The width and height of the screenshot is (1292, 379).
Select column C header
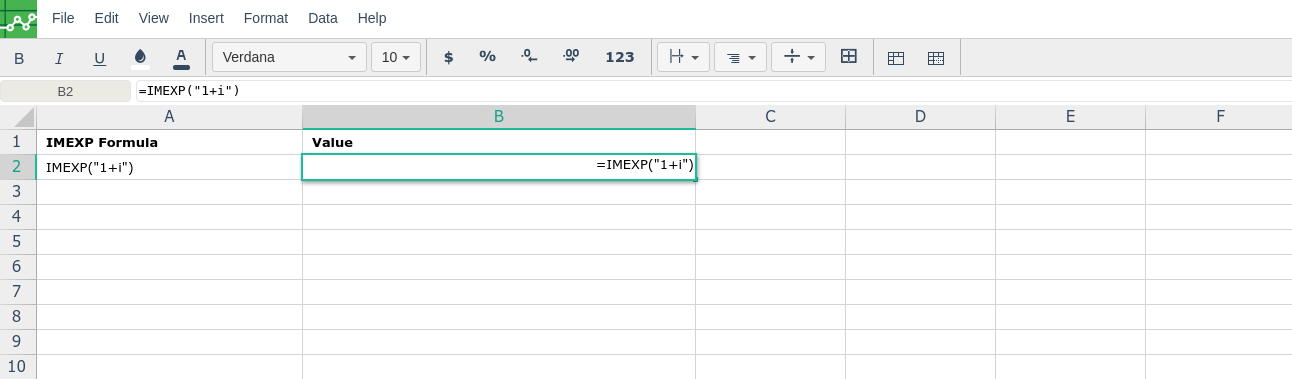coord(771,117)
